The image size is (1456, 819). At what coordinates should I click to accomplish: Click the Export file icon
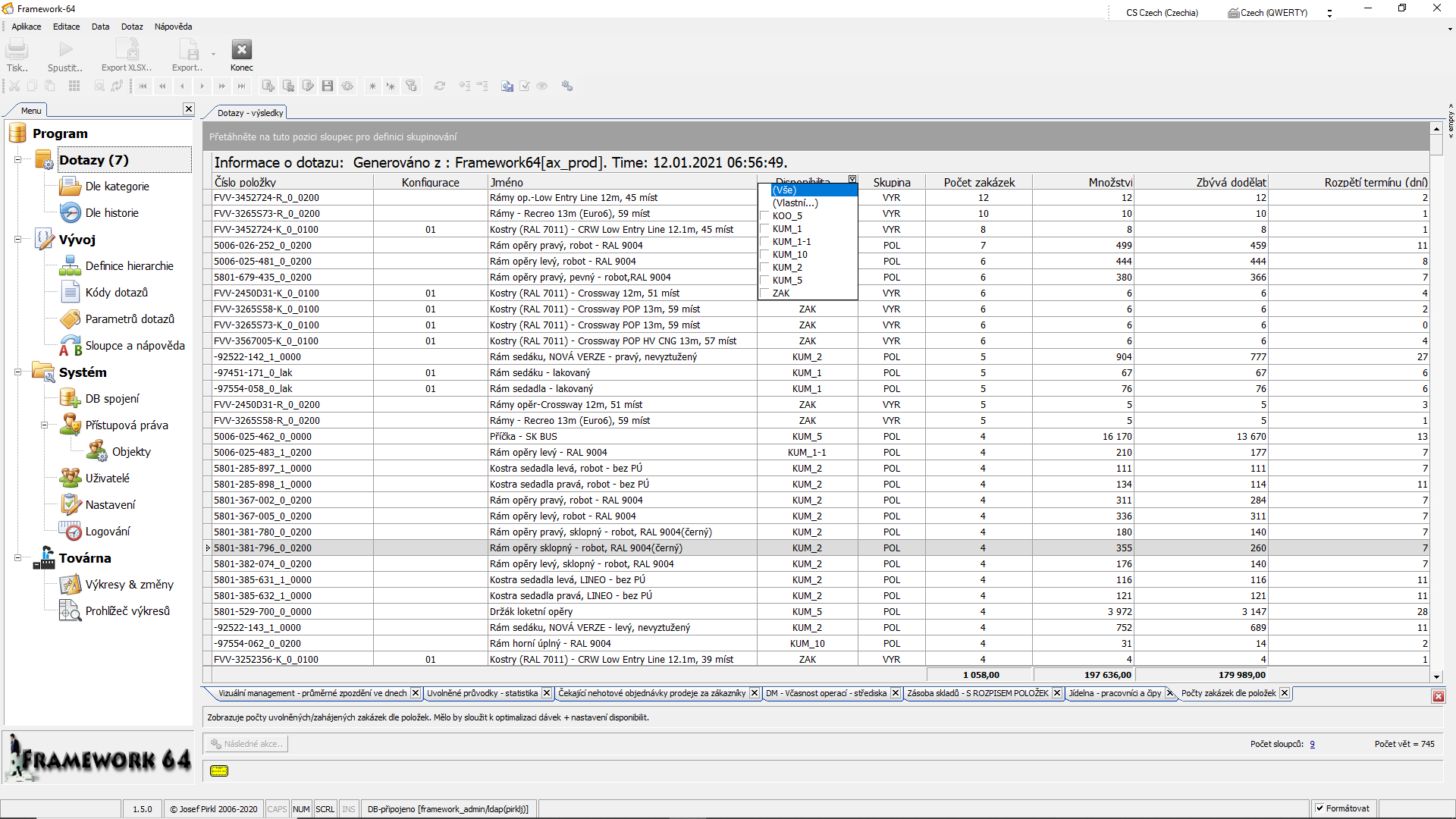[x=187, y=50]
